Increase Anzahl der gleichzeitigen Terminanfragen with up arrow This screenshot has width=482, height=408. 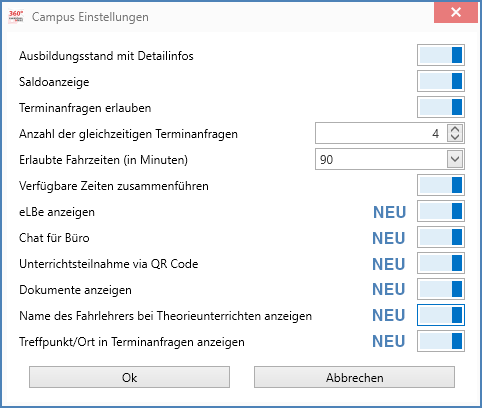tap(455, 129)
